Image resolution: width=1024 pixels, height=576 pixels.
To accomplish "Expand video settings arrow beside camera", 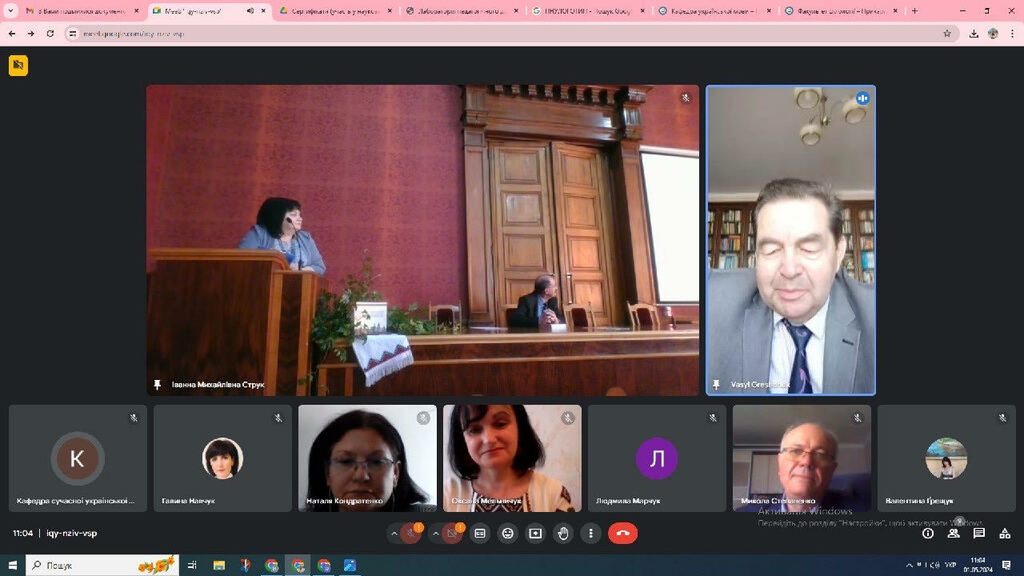I will point(435,533).
